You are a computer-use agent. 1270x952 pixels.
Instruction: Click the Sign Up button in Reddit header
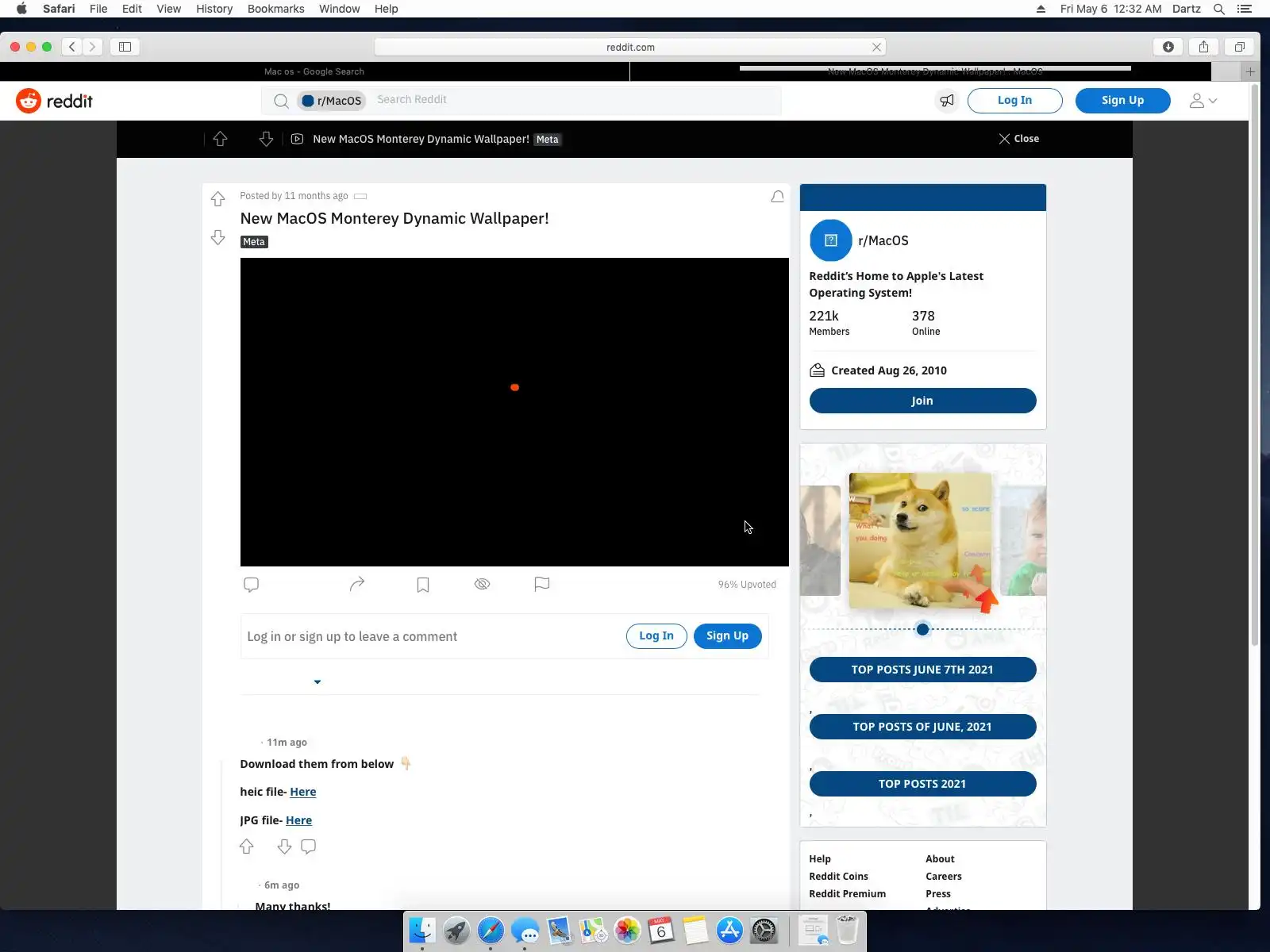pos(1123,101)
